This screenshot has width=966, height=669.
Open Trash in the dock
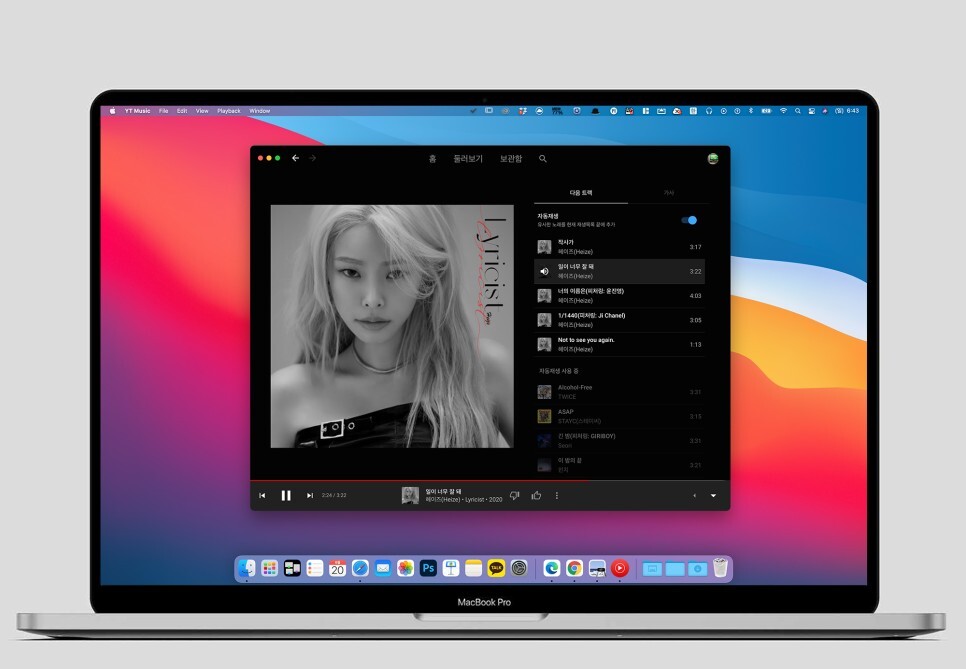[x=720, y=568]
